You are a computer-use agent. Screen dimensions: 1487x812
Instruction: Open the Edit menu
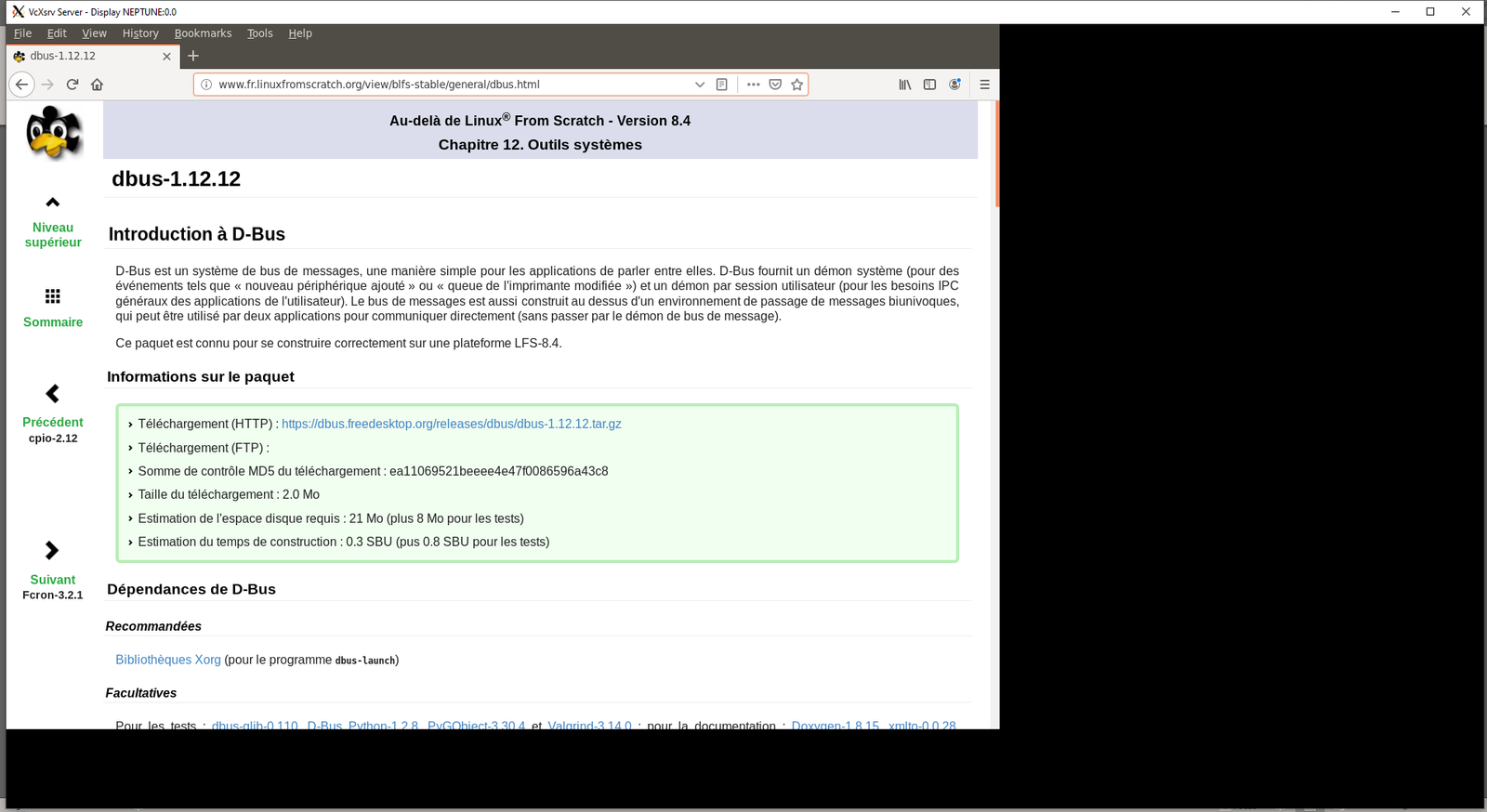pos(57,33)
